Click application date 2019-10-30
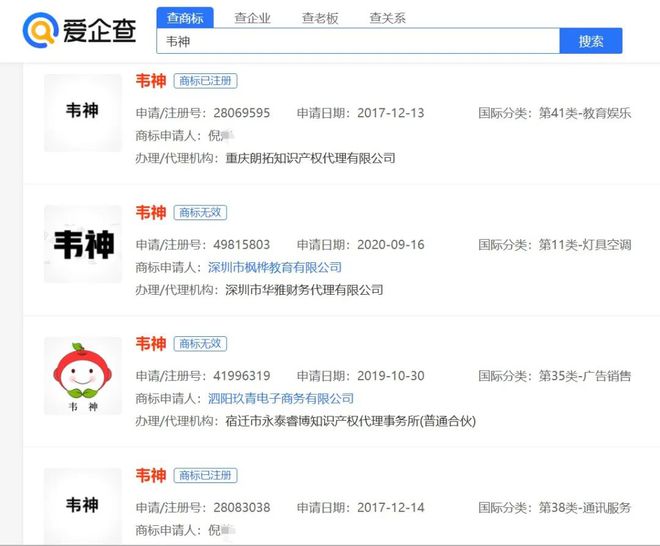Image resolution: width=660 pixels, height=546 pixels. coord(391,376)
